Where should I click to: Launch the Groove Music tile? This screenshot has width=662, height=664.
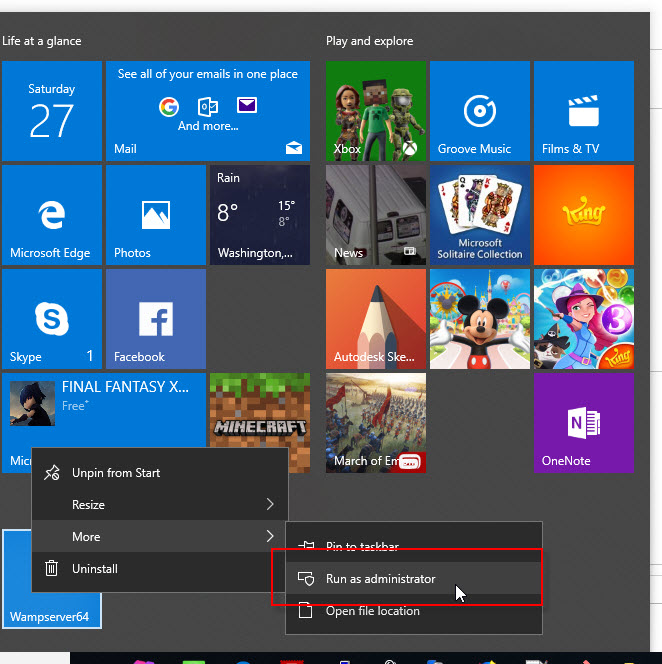click(479, 111)
